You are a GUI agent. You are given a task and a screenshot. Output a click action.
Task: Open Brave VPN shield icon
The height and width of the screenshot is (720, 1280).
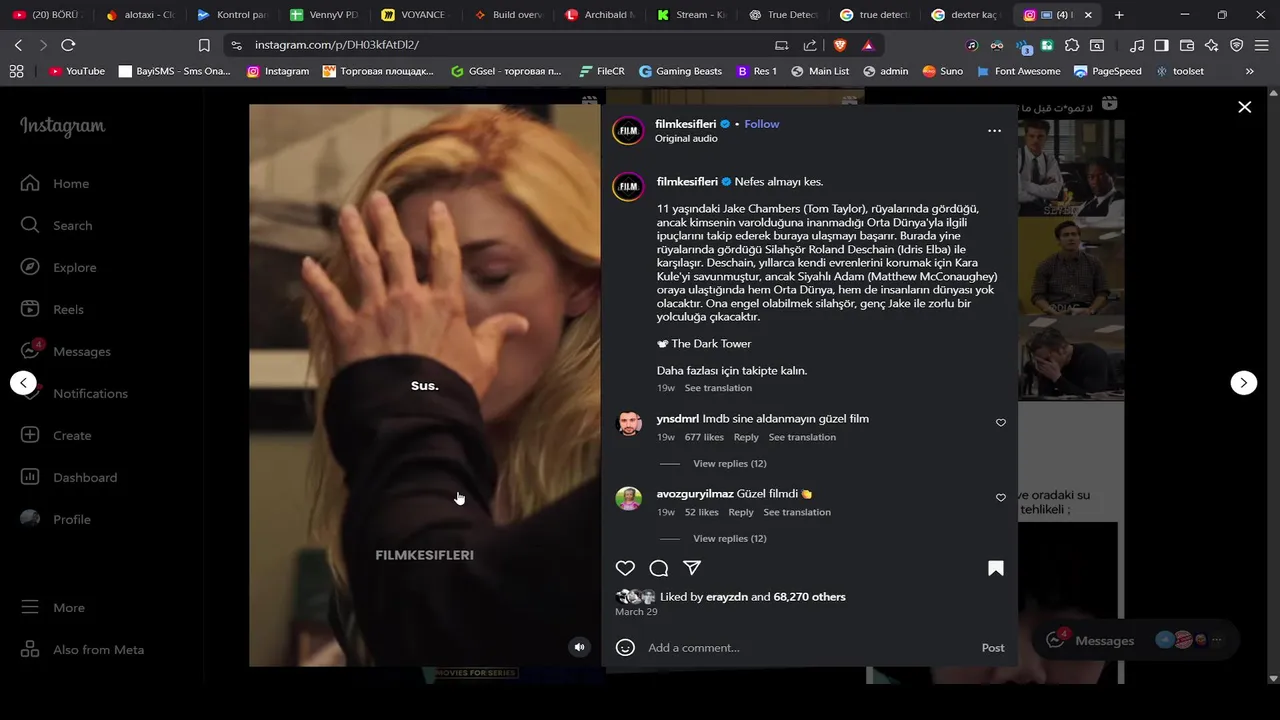point(1237,45)
